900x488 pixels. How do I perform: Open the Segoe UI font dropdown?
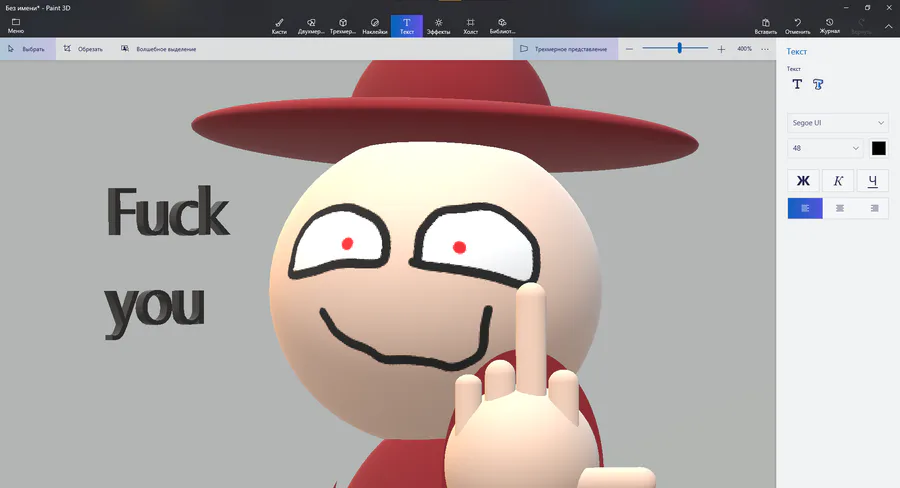click(837, 123)
